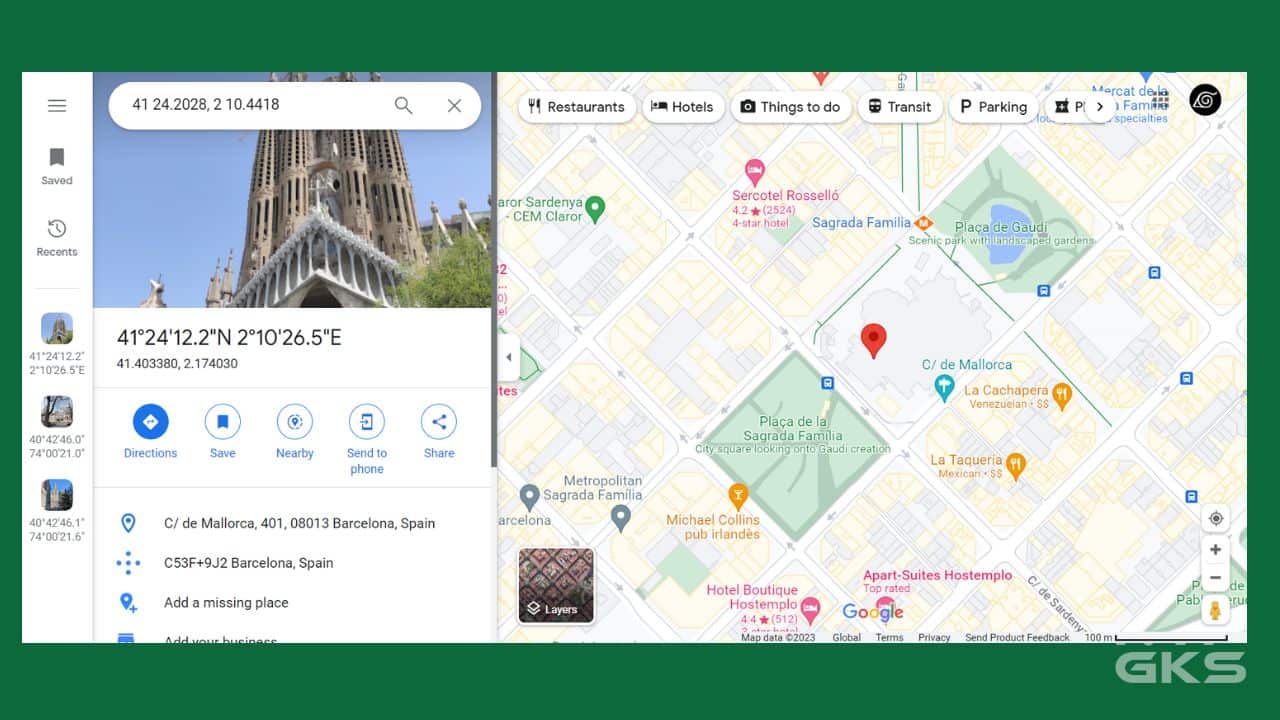Zoom in on the map

(x=1215, y=550)
